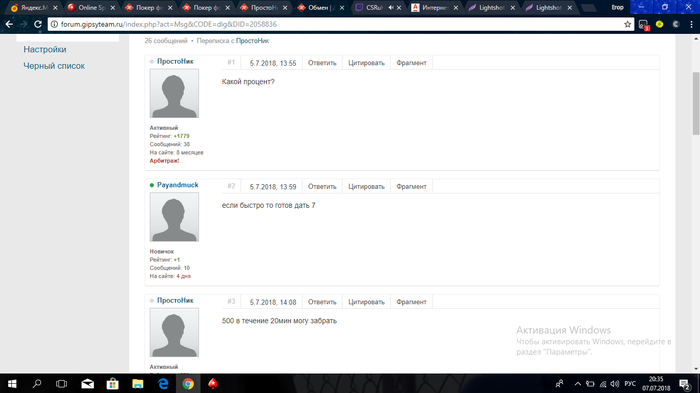Switch to first Lightshot tab
The image size is (700, 393).
(x=492, y=8)
